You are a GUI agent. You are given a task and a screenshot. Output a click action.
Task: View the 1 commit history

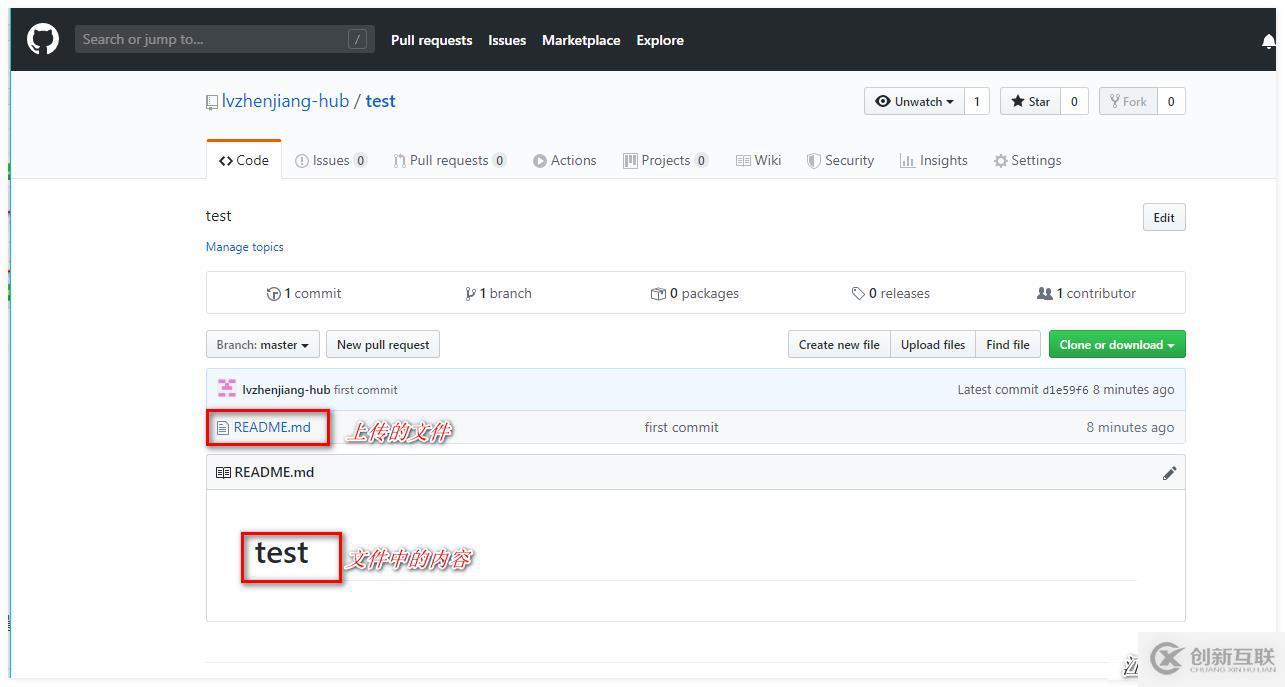tap(304, 293)
